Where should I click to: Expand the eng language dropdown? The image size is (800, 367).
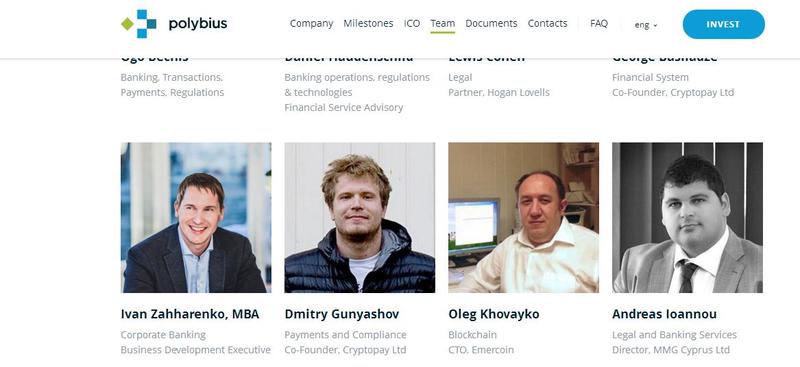click(x=646, y=25)
